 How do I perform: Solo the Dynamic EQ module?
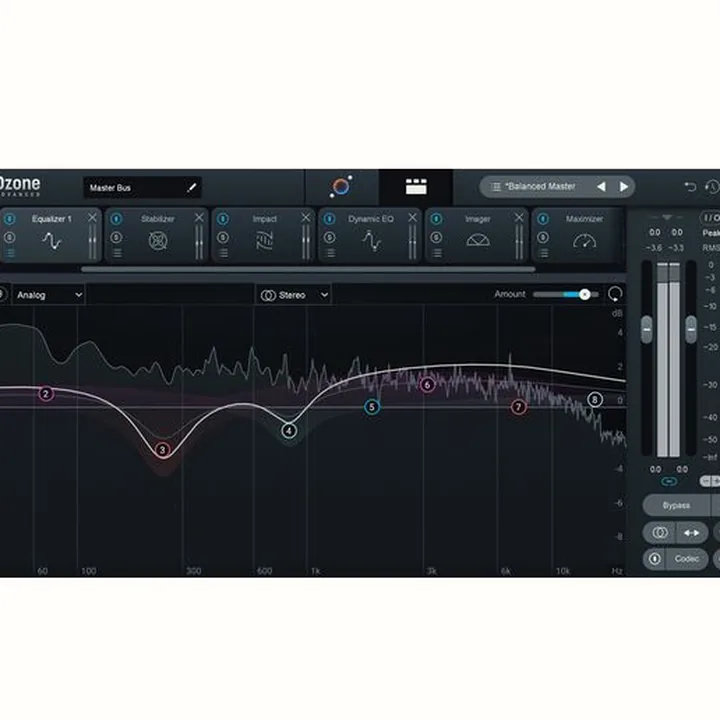point(329,237)
